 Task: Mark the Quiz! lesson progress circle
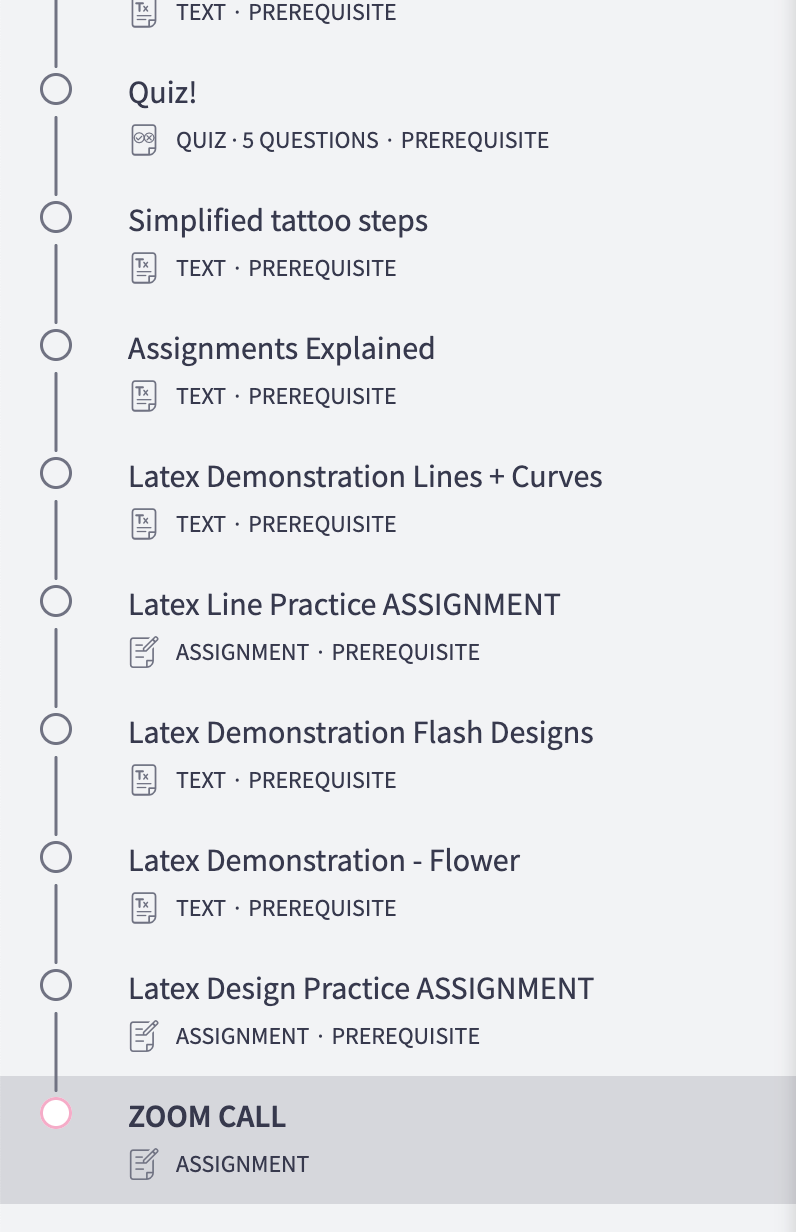pyautogui.click(x=56, y=89)
